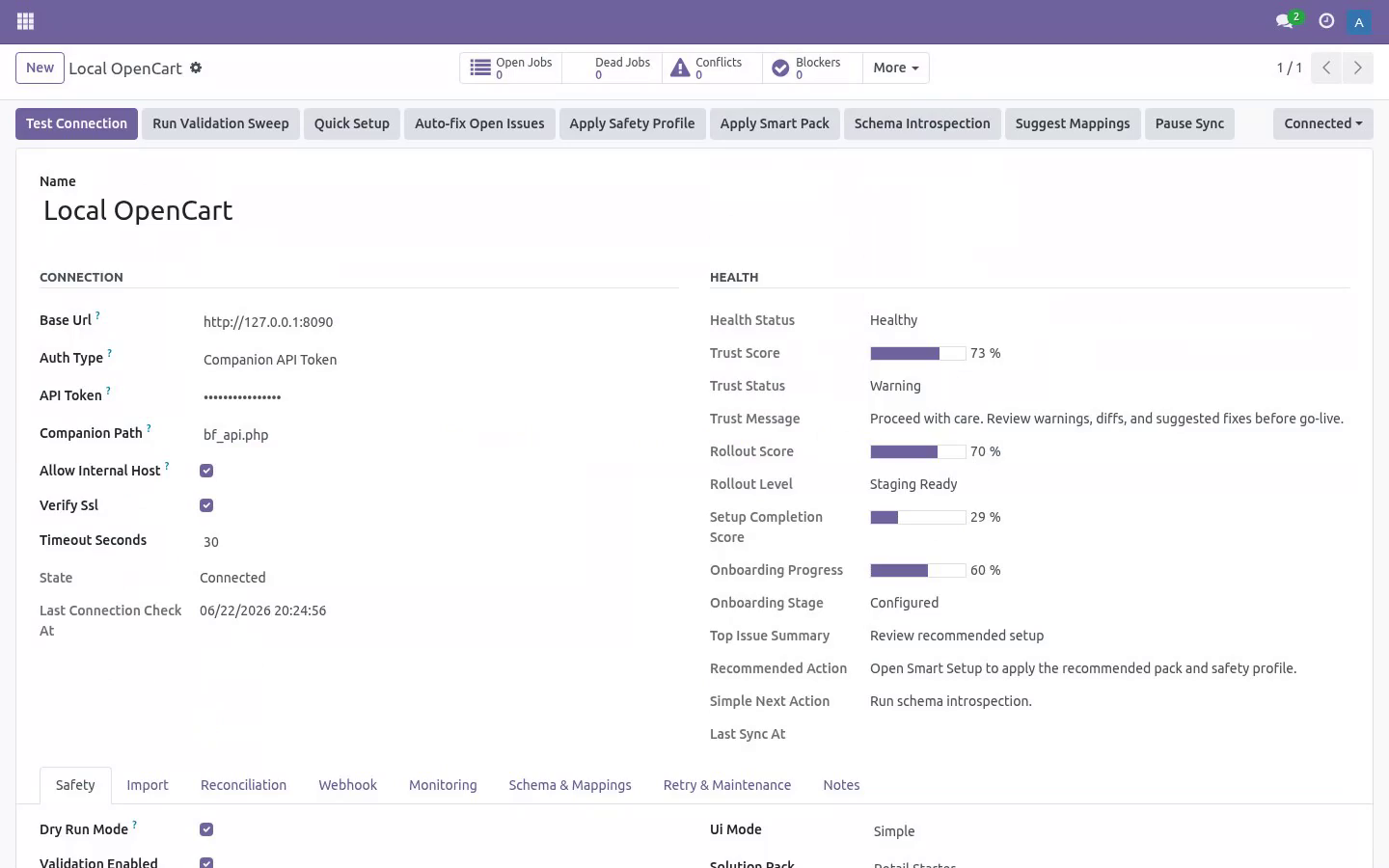
Task: Toggle the Allow Internal Host checkbox
Action: (x=206, y=471)
